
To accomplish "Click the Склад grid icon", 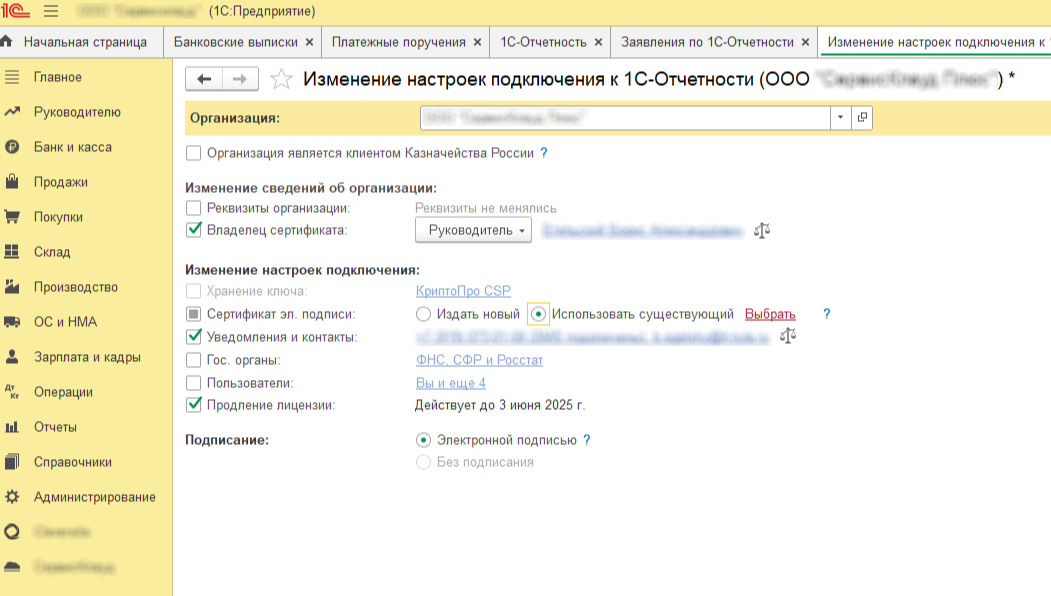I will click(12, 251).
